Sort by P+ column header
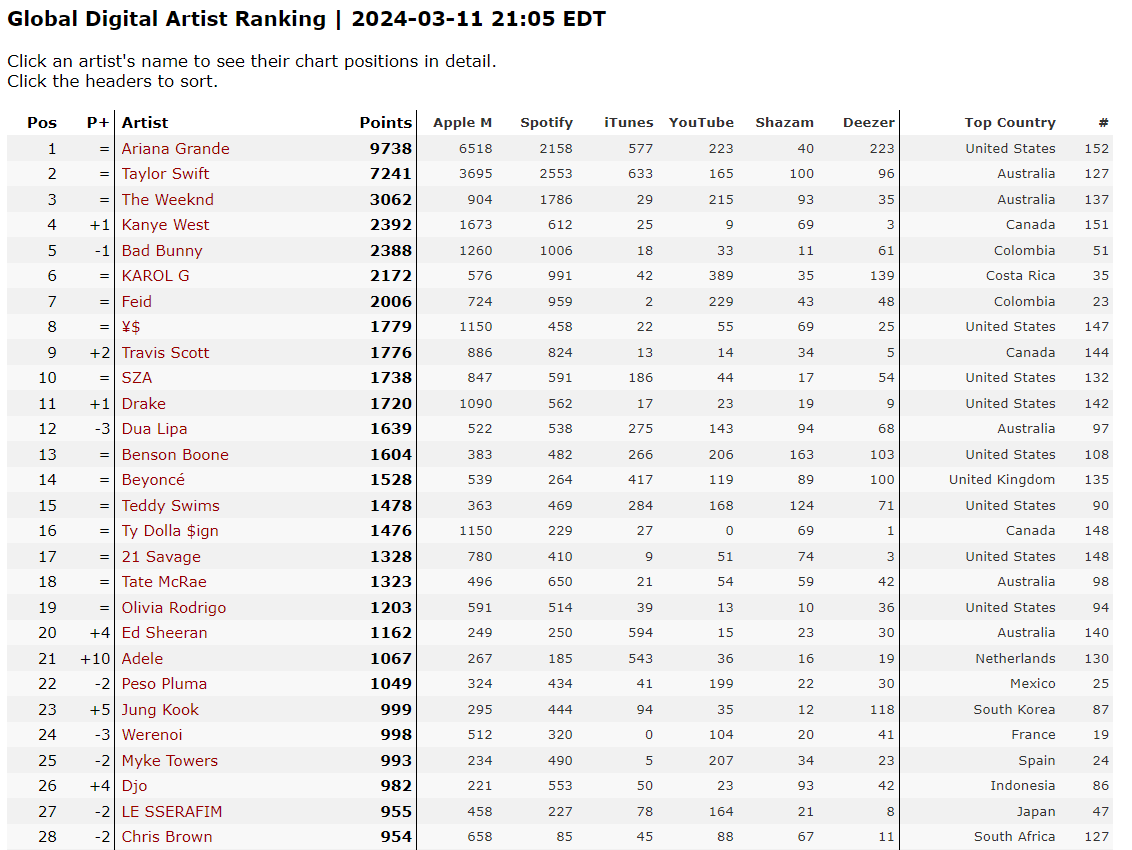The width and height of the screenshot is (1132, 850). (x=97, y=123)
